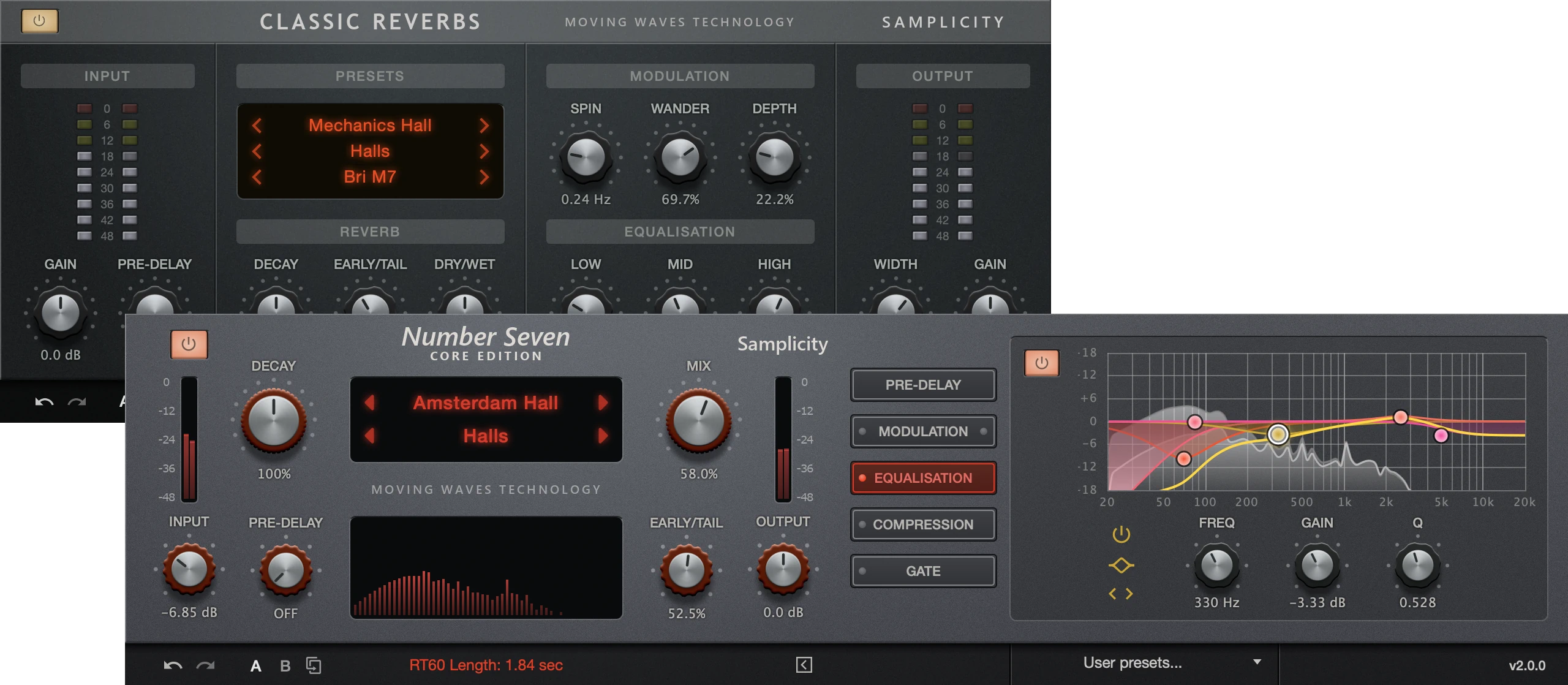
Task: Previous preset arrow beside Mechanics Hall
Action: 257,126
